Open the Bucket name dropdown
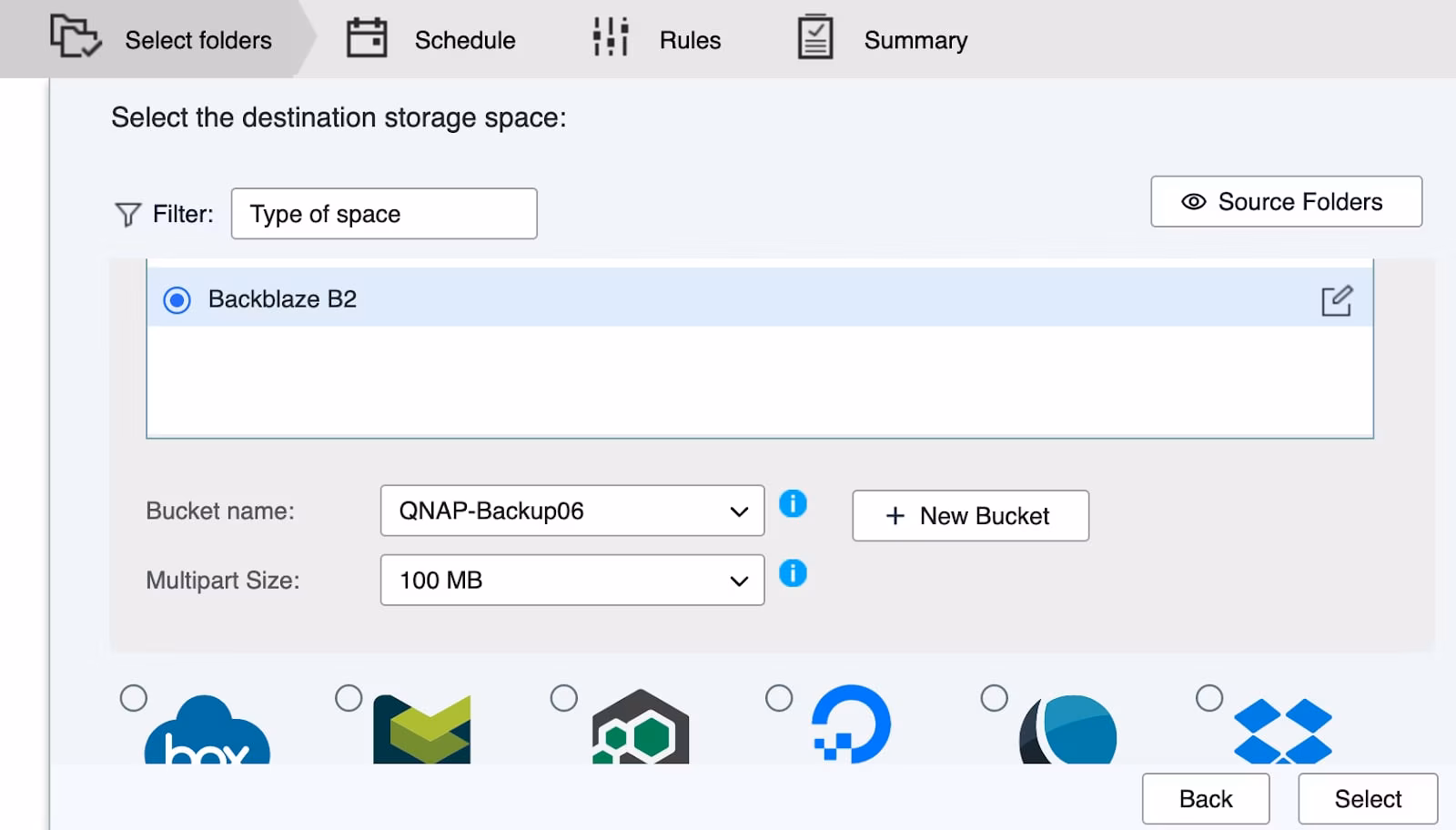This screenshot has width=1456, height=830. pyautogui.click(x=571, y=511)
